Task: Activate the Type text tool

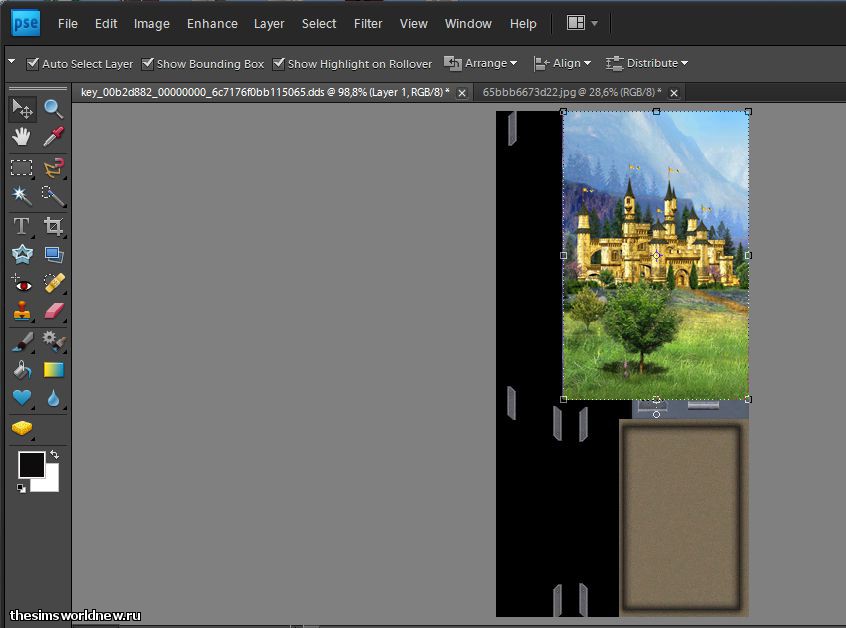Action: tap(22, 226)
